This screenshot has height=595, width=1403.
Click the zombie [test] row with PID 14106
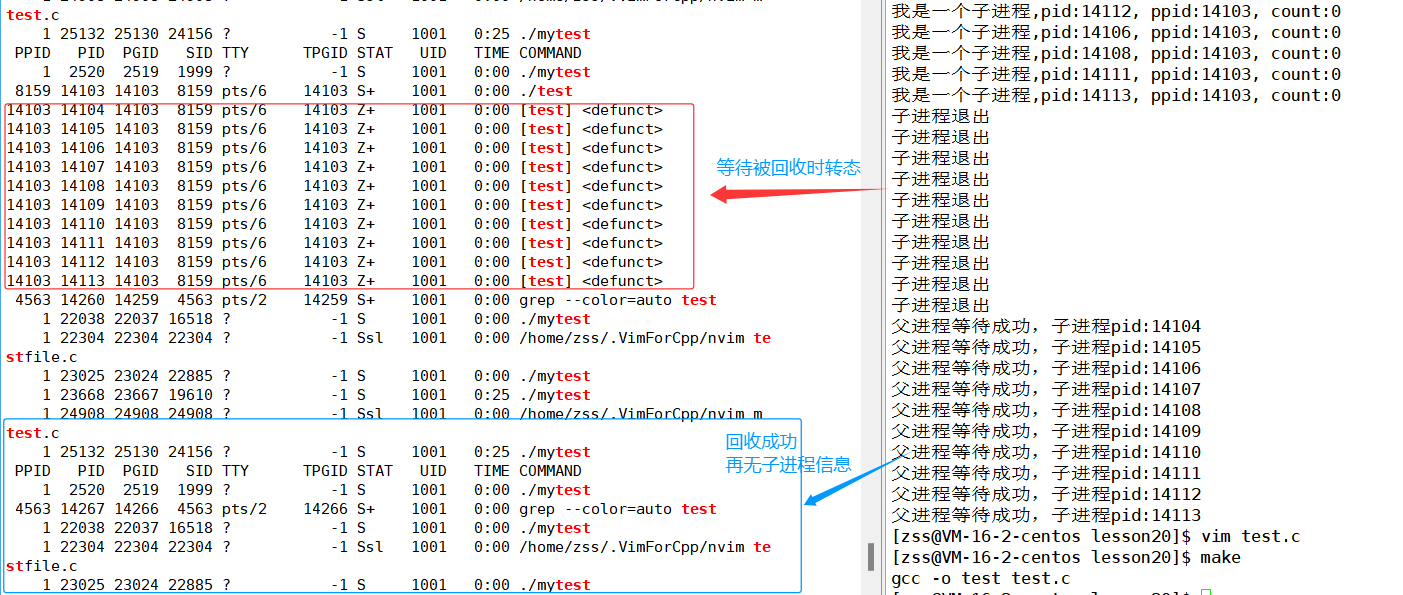click(335, 148)
